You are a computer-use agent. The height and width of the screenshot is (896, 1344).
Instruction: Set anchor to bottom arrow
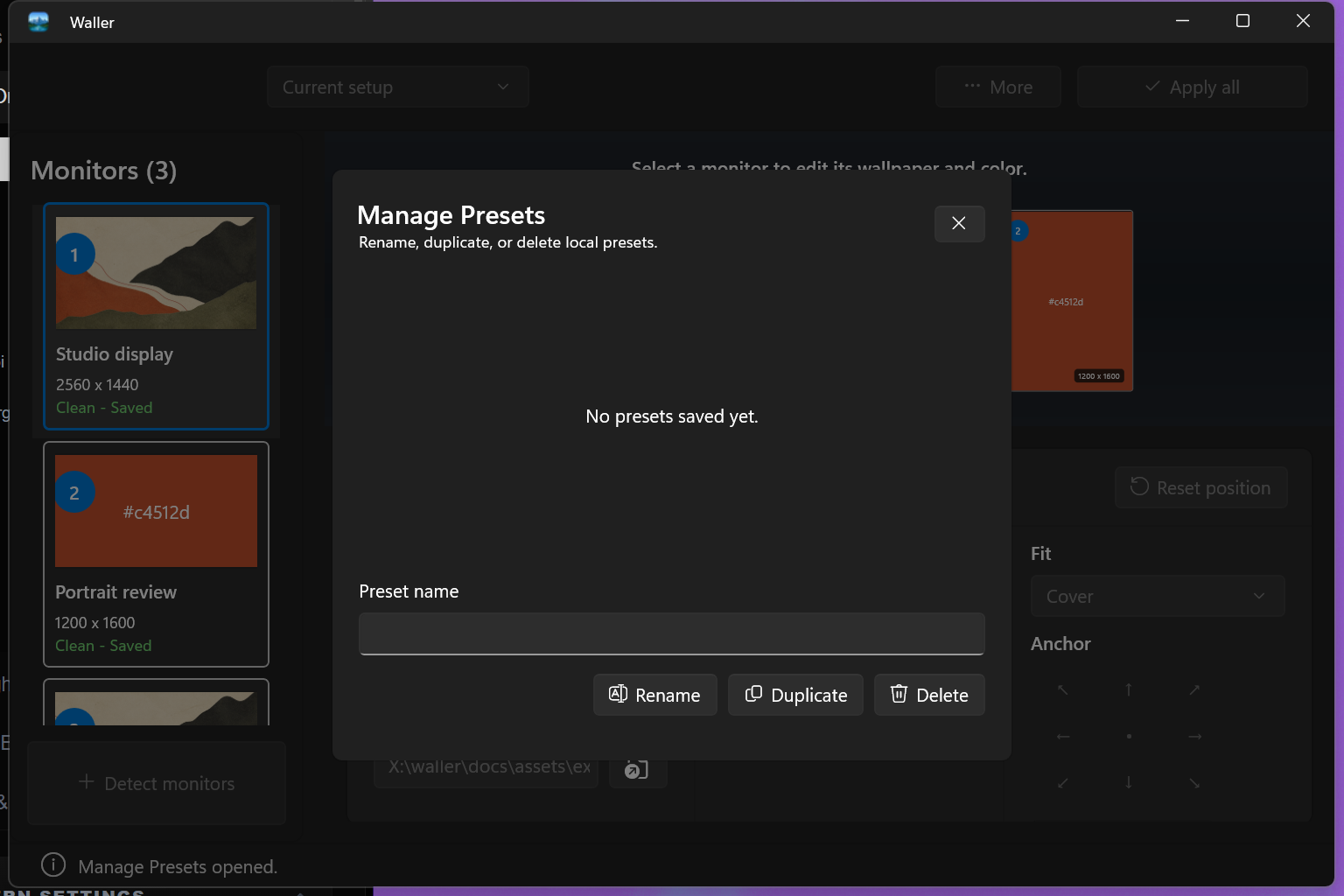point(1129,783)
